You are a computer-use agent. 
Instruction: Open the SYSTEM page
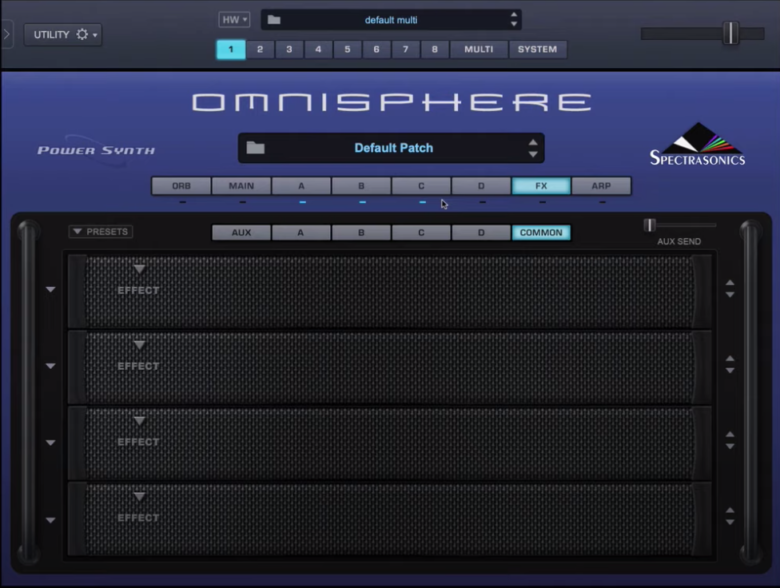point(537,49)
